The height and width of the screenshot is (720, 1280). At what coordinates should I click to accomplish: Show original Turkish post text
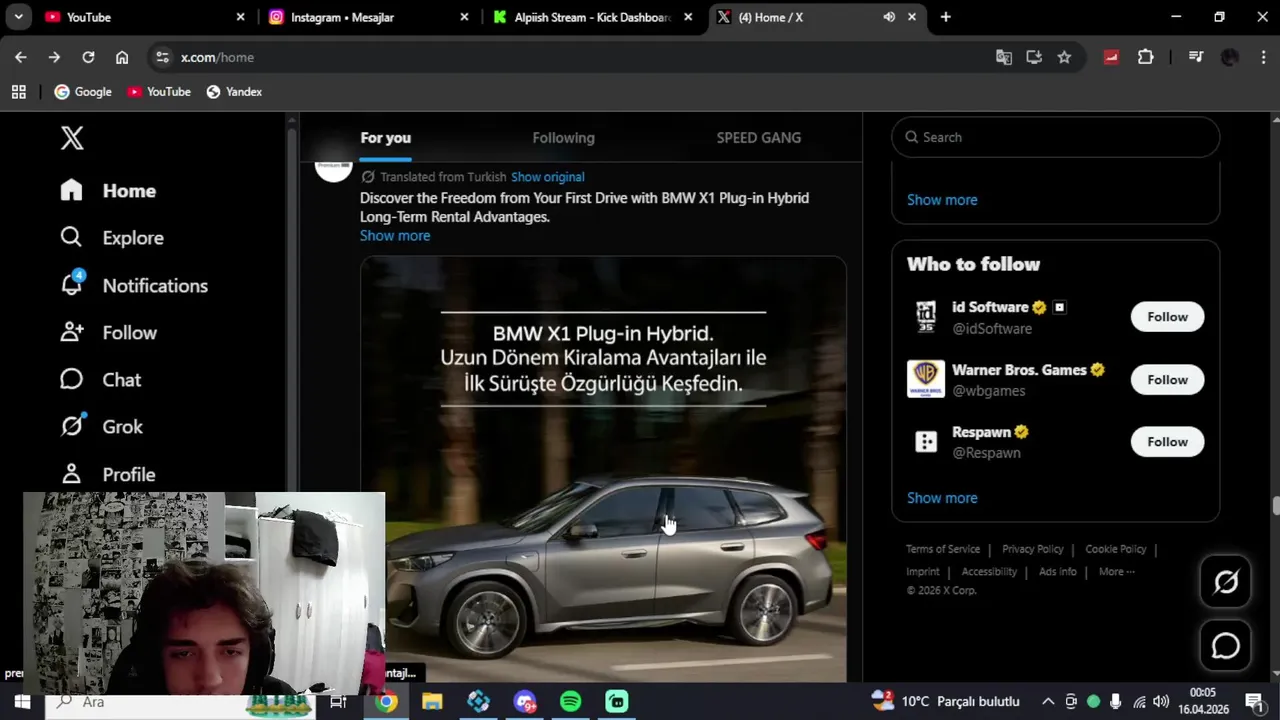coord(547,177)
